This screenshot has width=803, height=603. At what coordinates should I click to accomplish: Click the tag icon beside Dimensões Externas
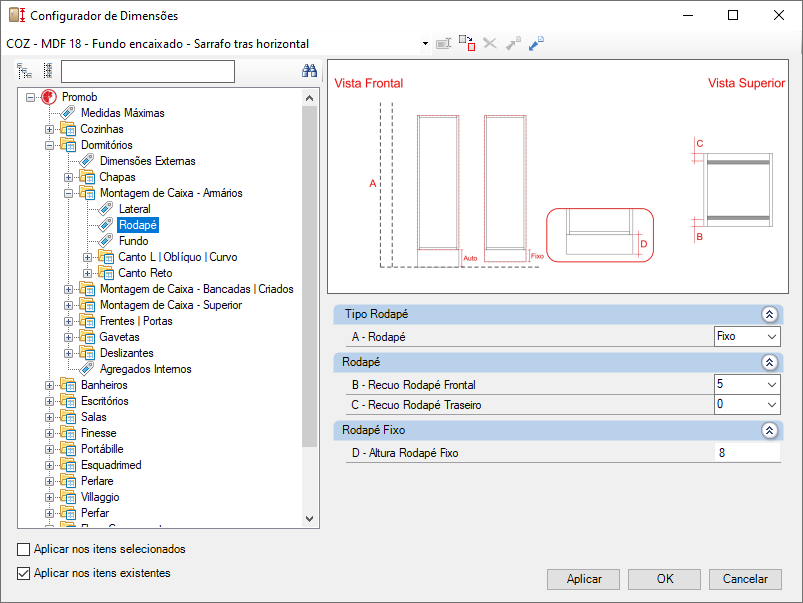(x=87, y=161)
